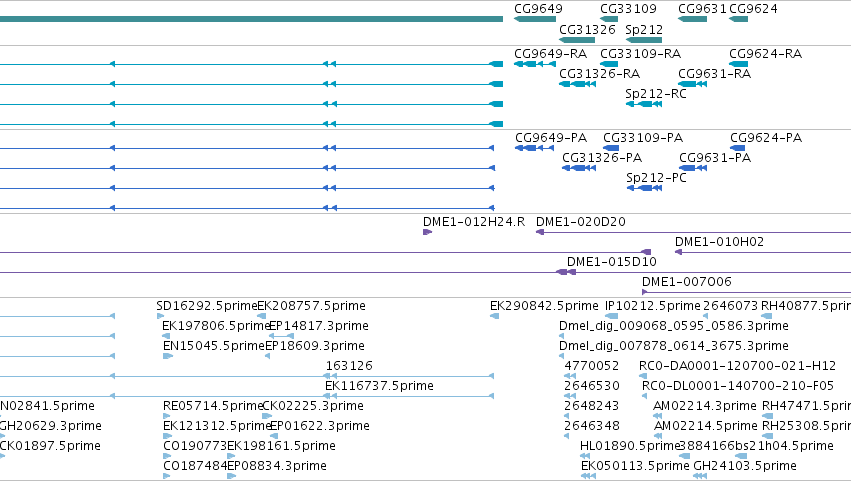Select EST AM02214.3prime
This screenshot has width=851, height=481.
point(704,406)
